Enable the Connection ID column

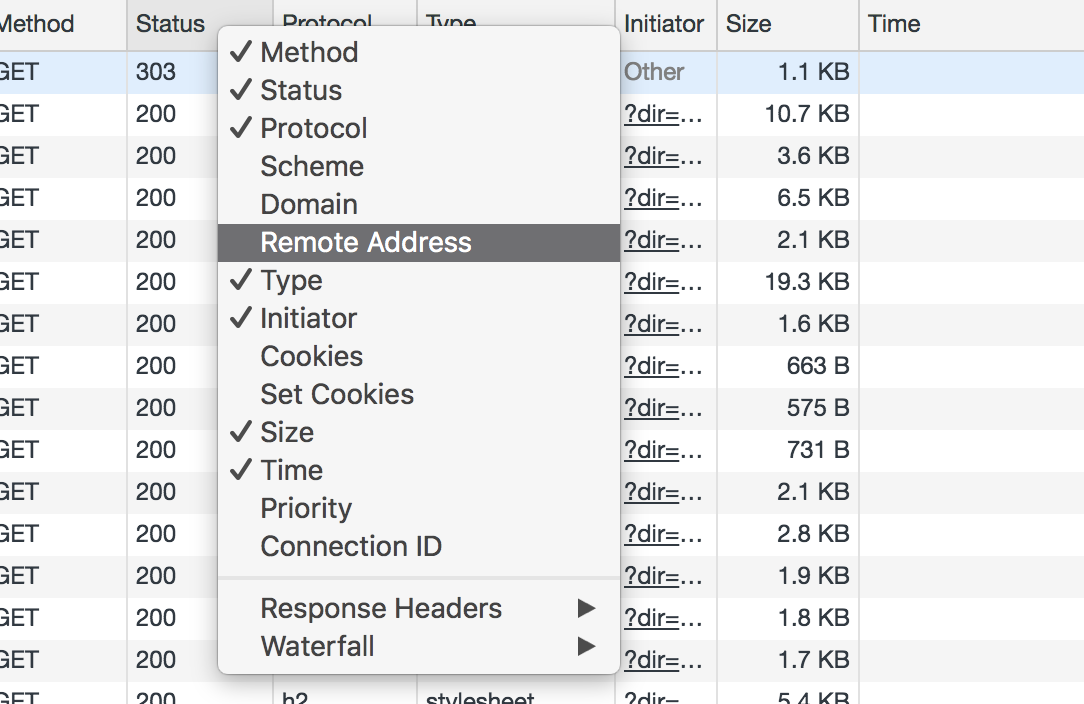(x=418, y=547)
